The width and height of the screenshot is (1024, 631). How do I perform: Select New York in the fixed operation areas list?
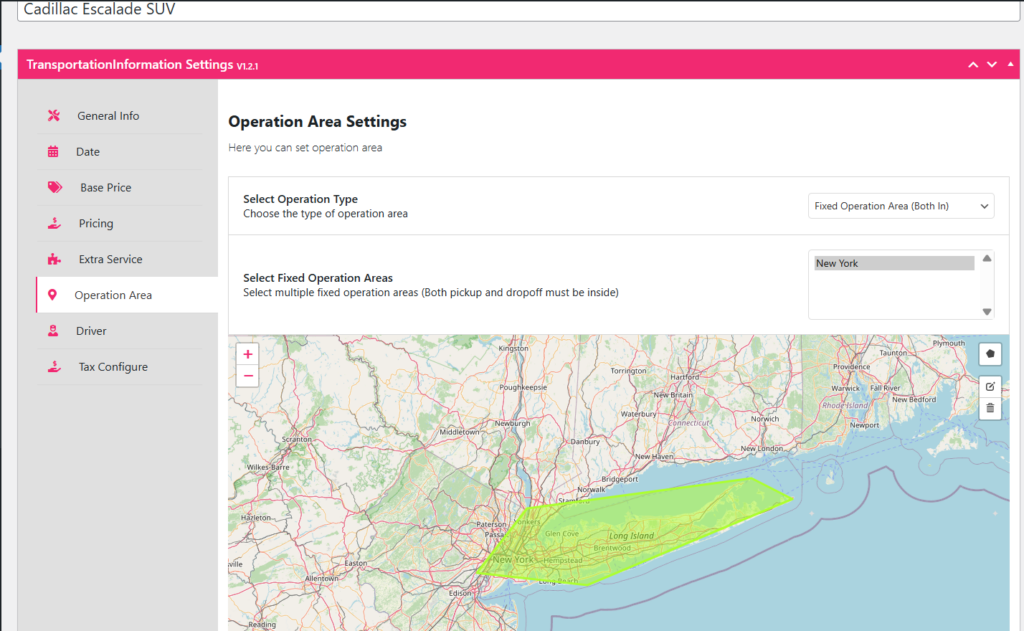pos(893,263)
